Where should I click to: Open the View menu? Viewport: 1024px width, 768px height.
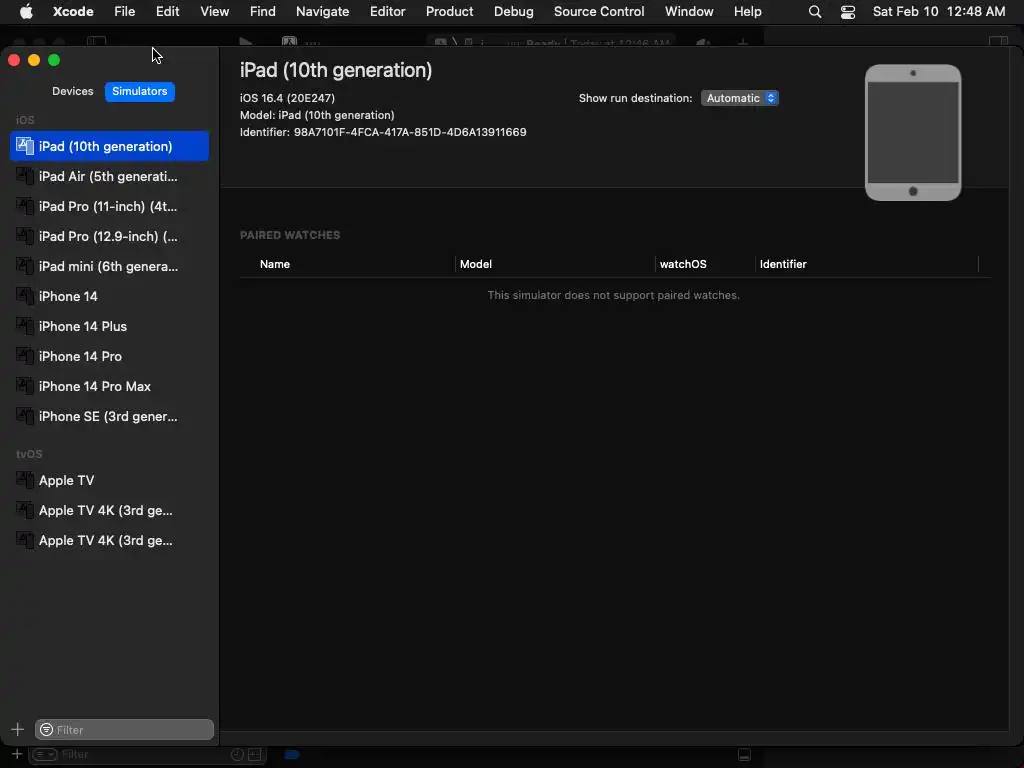click(214, 11)
